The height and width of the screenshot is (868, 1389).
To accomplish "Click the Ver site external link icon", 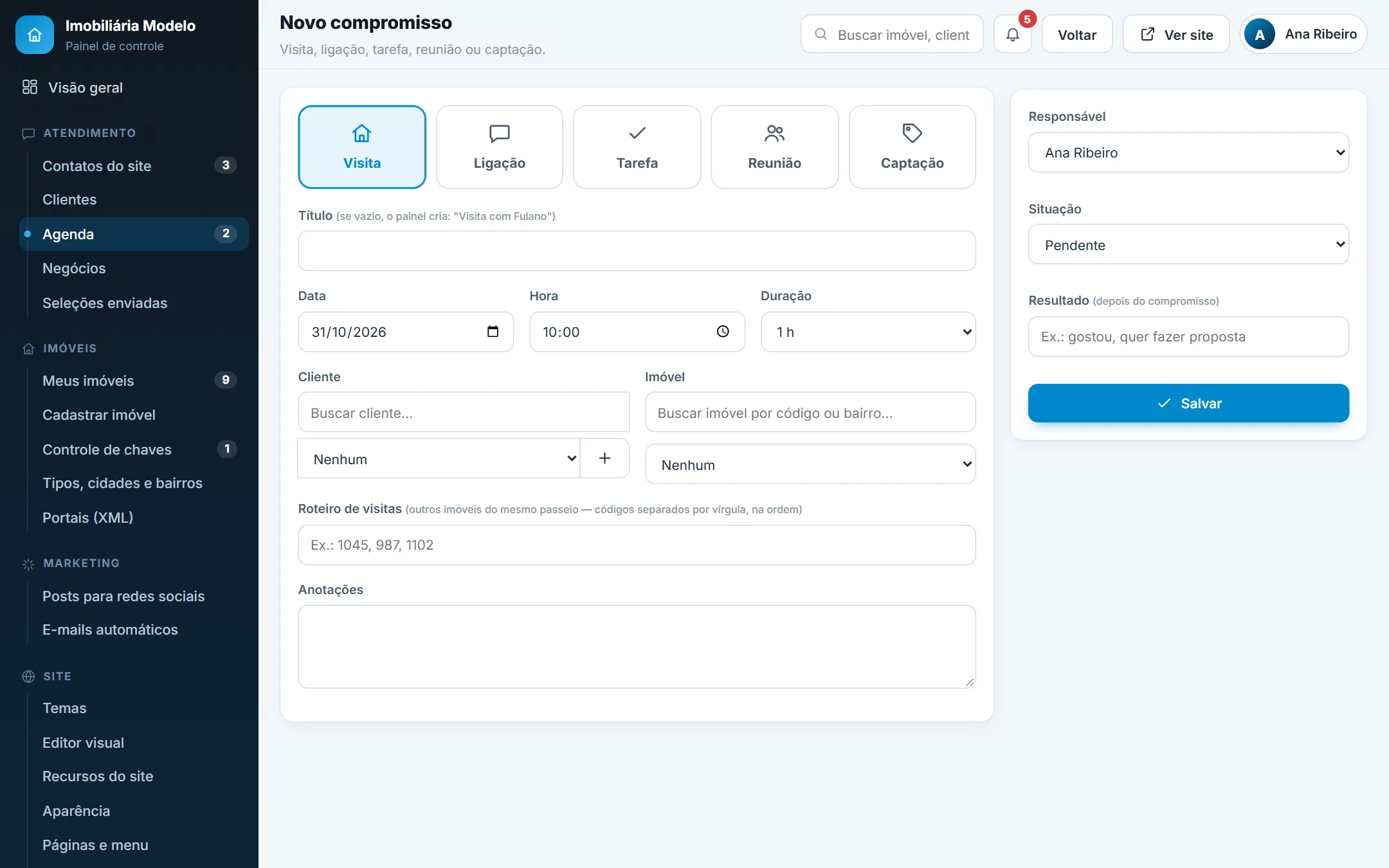I will 1148,34.
